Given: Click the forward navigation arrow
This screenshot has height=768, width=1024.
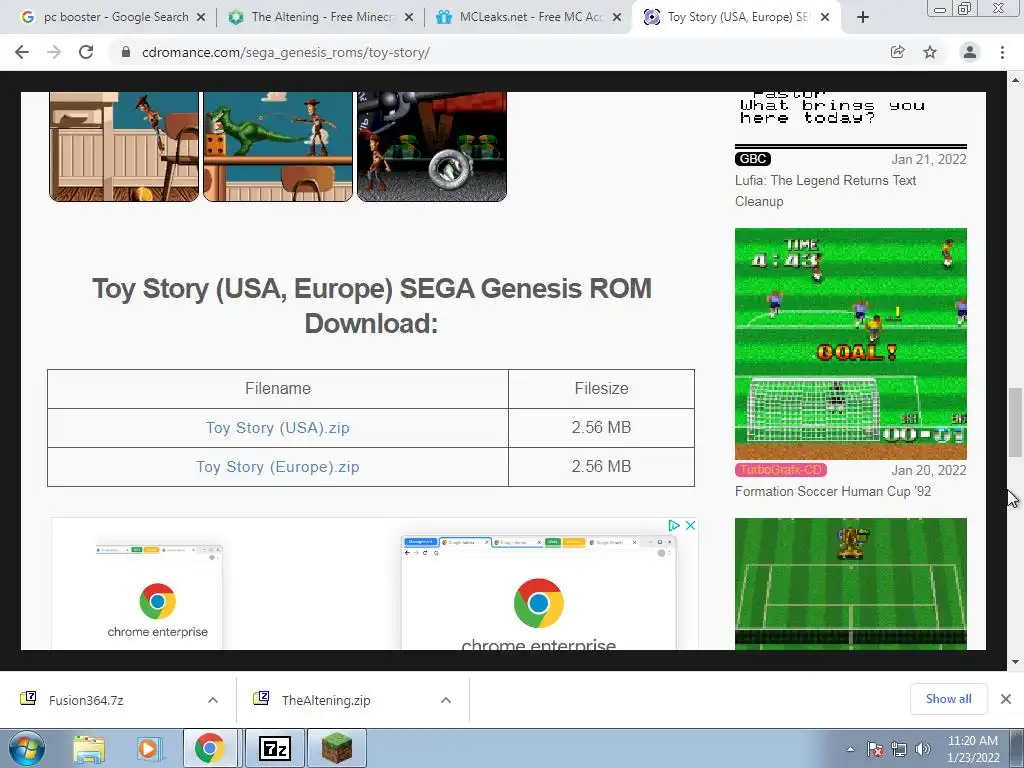Looking at the screenshot, I should 54,52.
